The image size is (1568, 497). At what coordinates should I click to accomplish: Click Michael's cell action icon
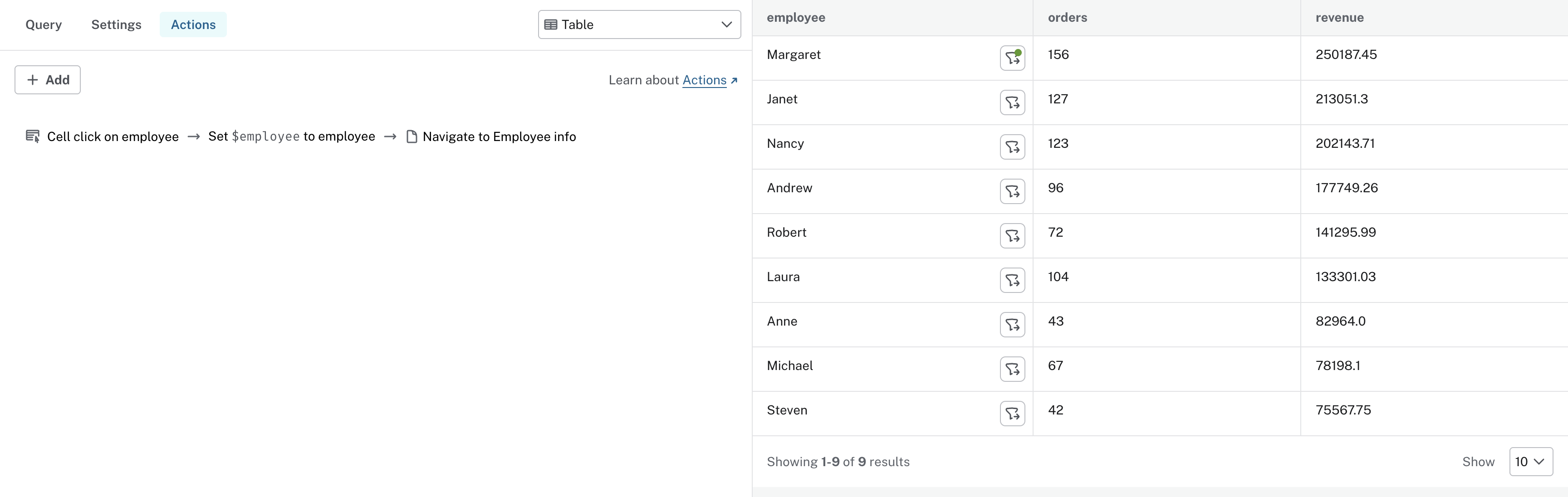[1012, 369]
